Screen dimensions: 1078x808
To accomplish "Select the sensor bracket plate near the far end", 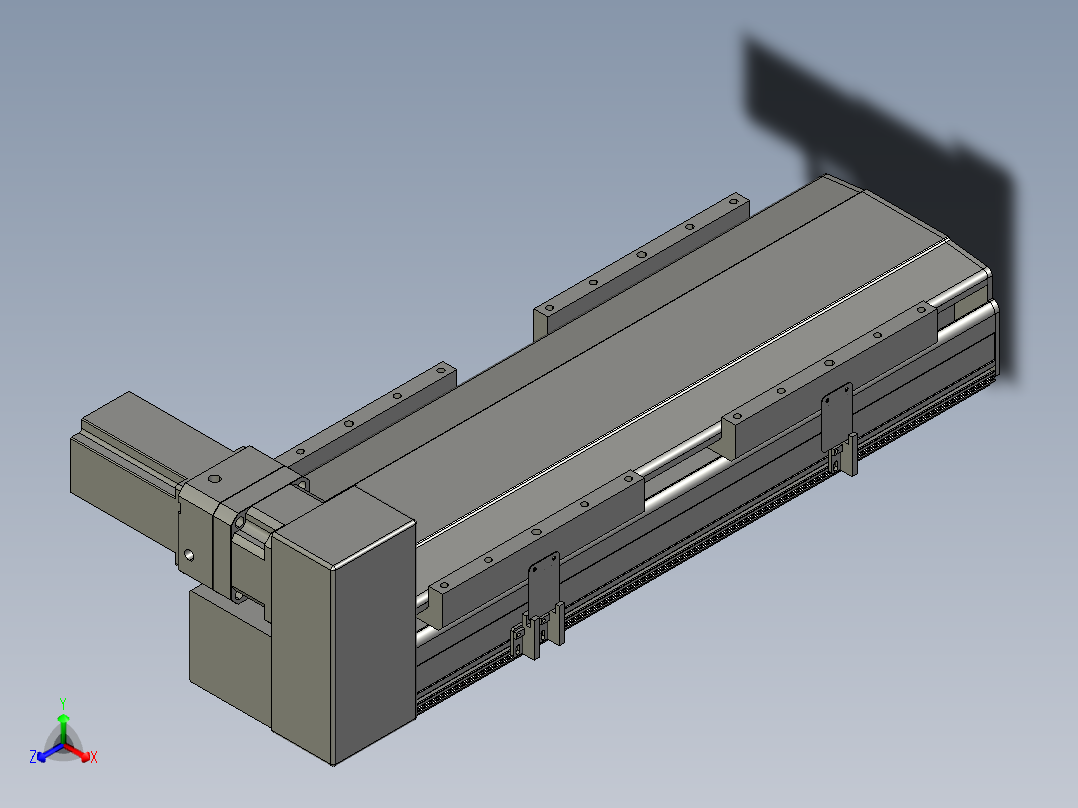I will click(x=837, y=416).
